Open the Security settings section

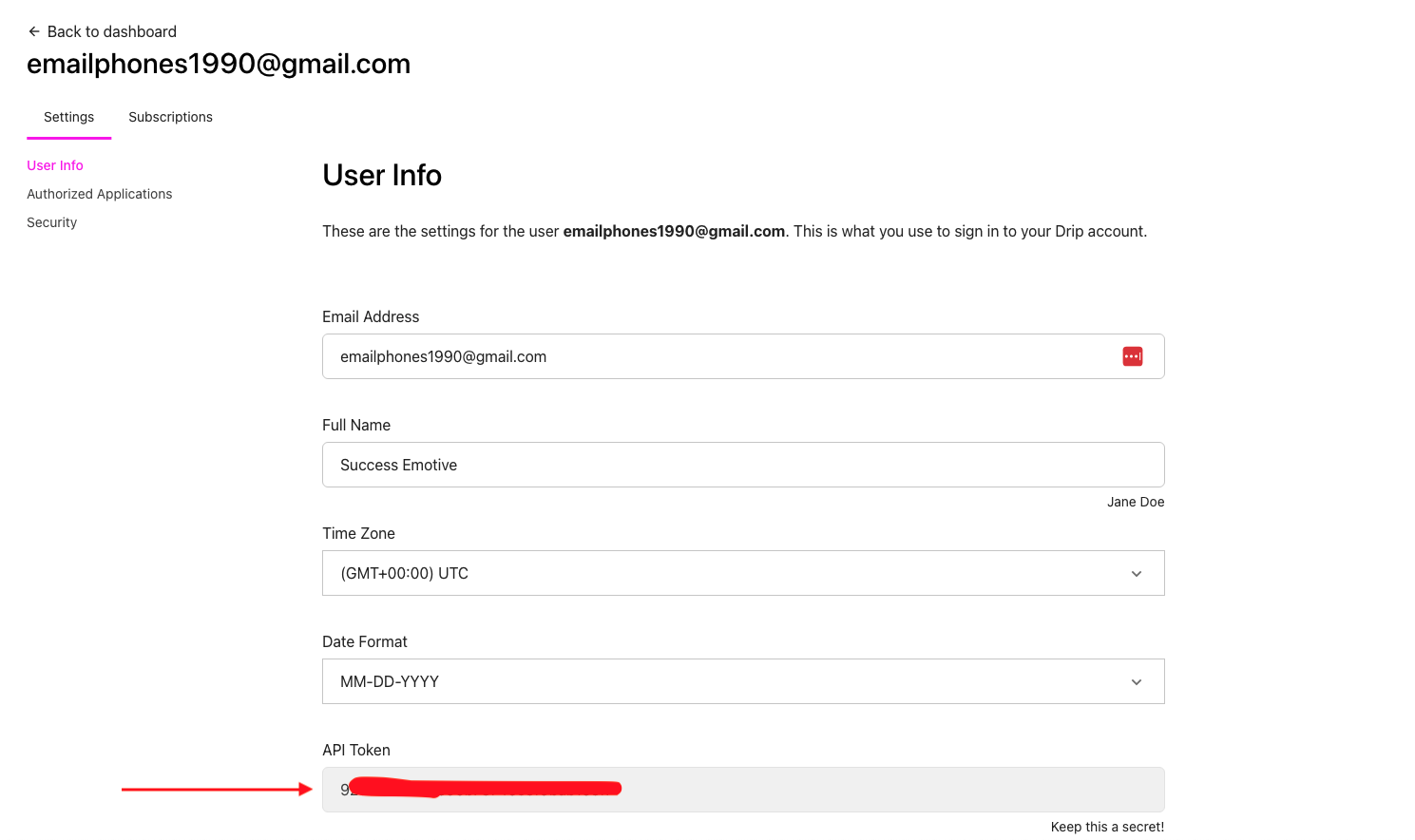click(51, 221)
